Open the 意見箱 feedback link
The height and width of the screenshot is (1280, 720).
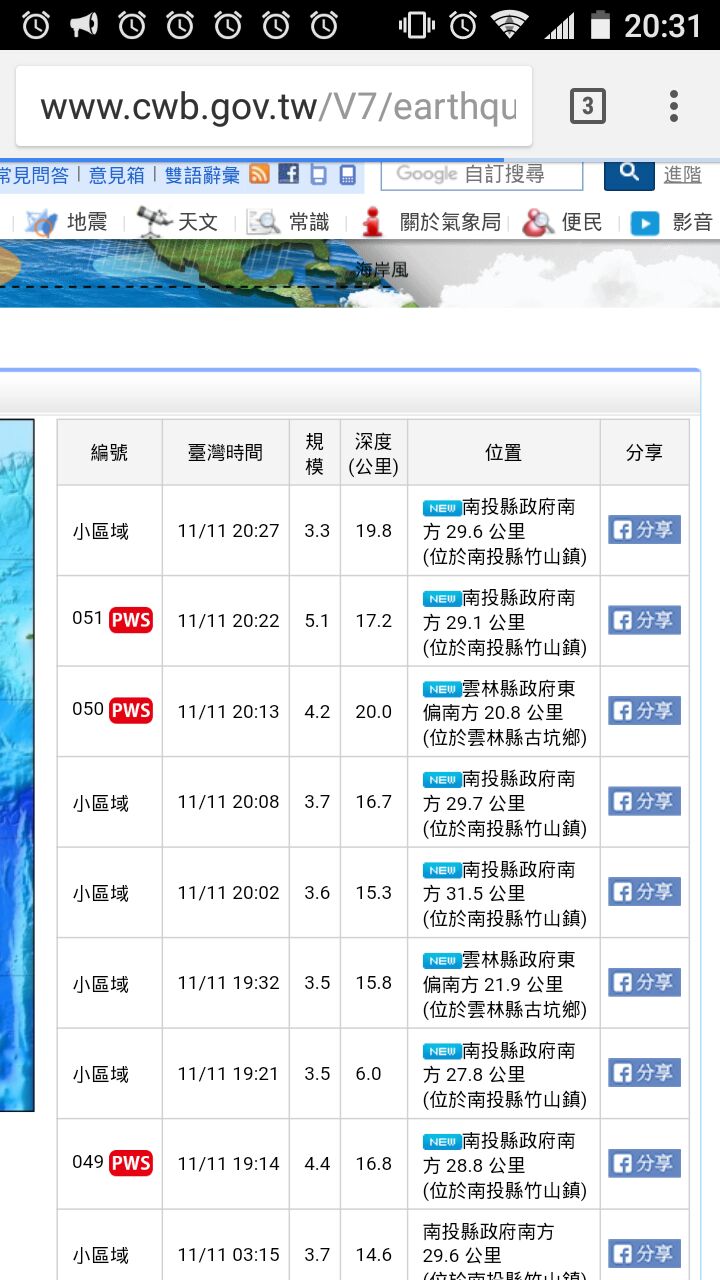[x=116, y=175]
